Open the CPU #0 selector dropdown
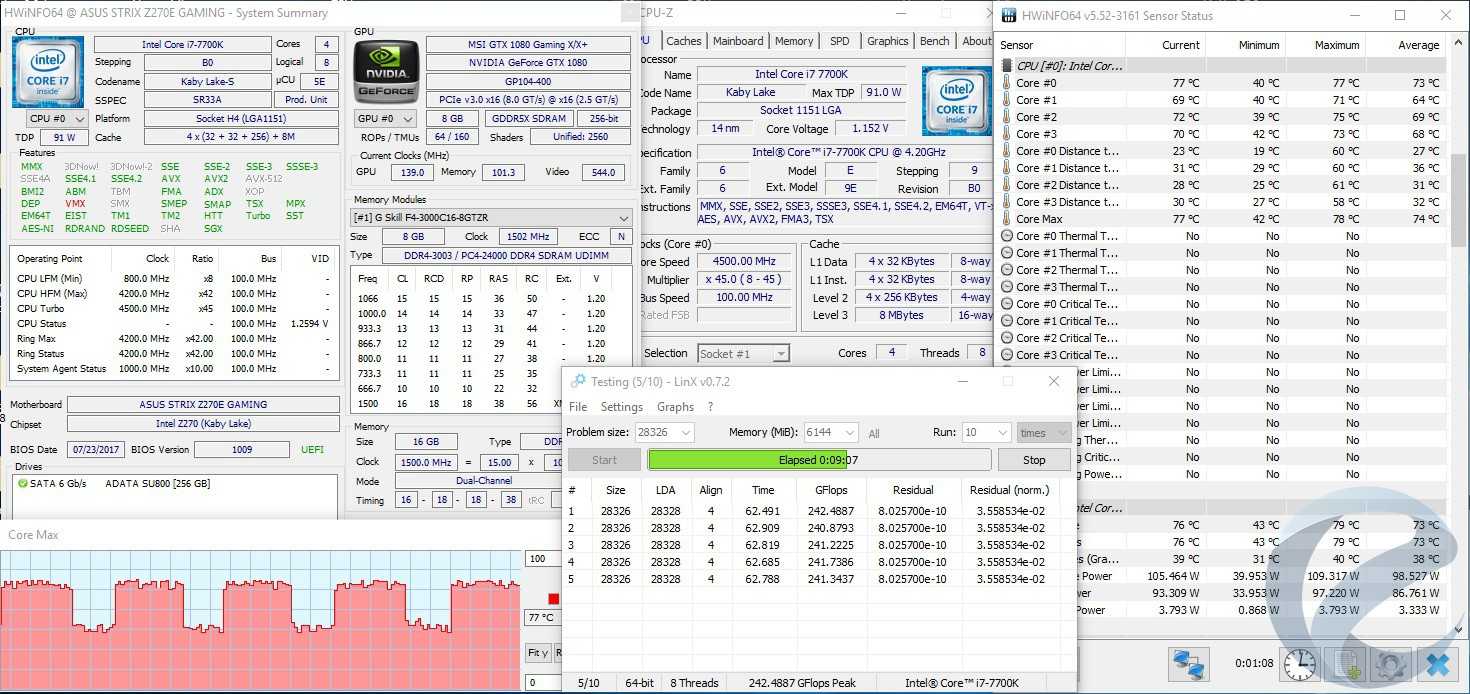The height and width of the screenshot is (694, 1470). pos(49,118)
